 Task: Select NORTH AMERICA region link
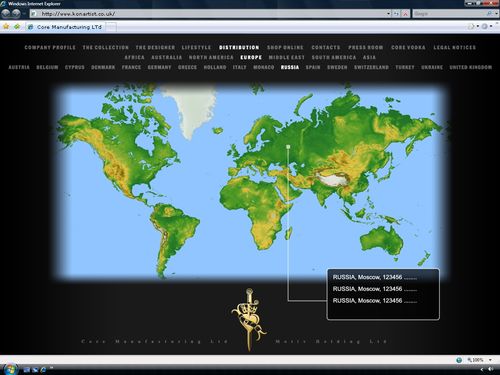(211, 57)
